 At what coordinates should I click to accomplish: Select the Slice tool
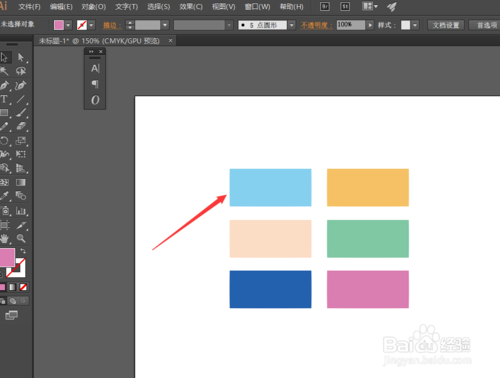coord(21,225)
